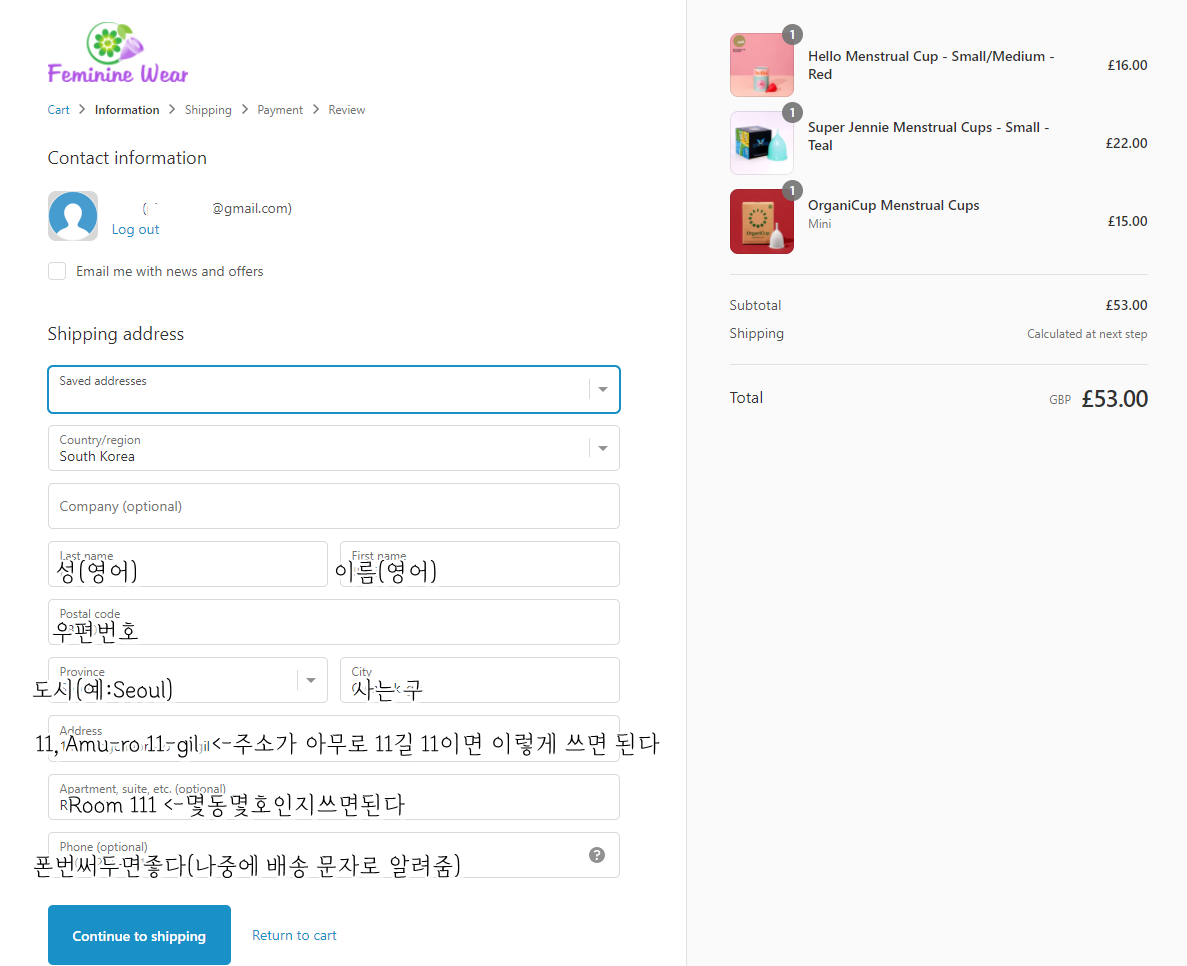Click the user avatar icon

coord(73,216)
